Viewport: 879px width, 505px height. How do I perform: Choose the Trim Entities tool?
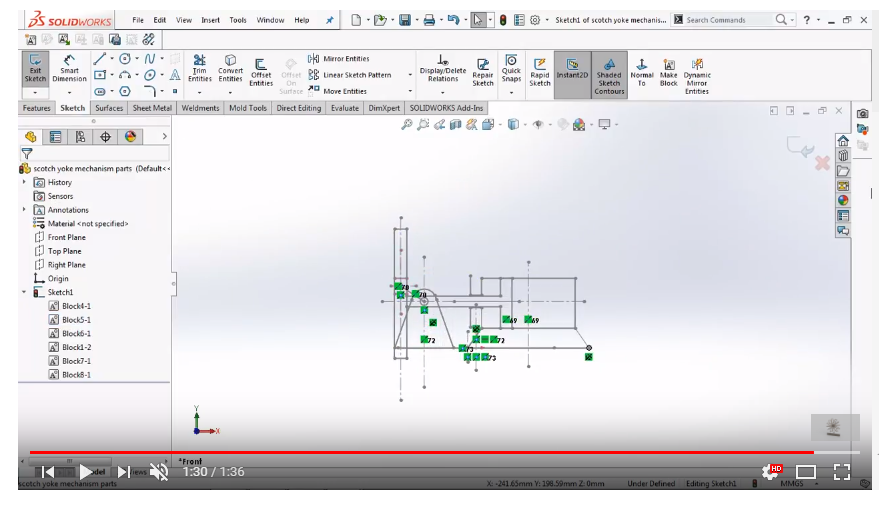(x=200, y=69)
